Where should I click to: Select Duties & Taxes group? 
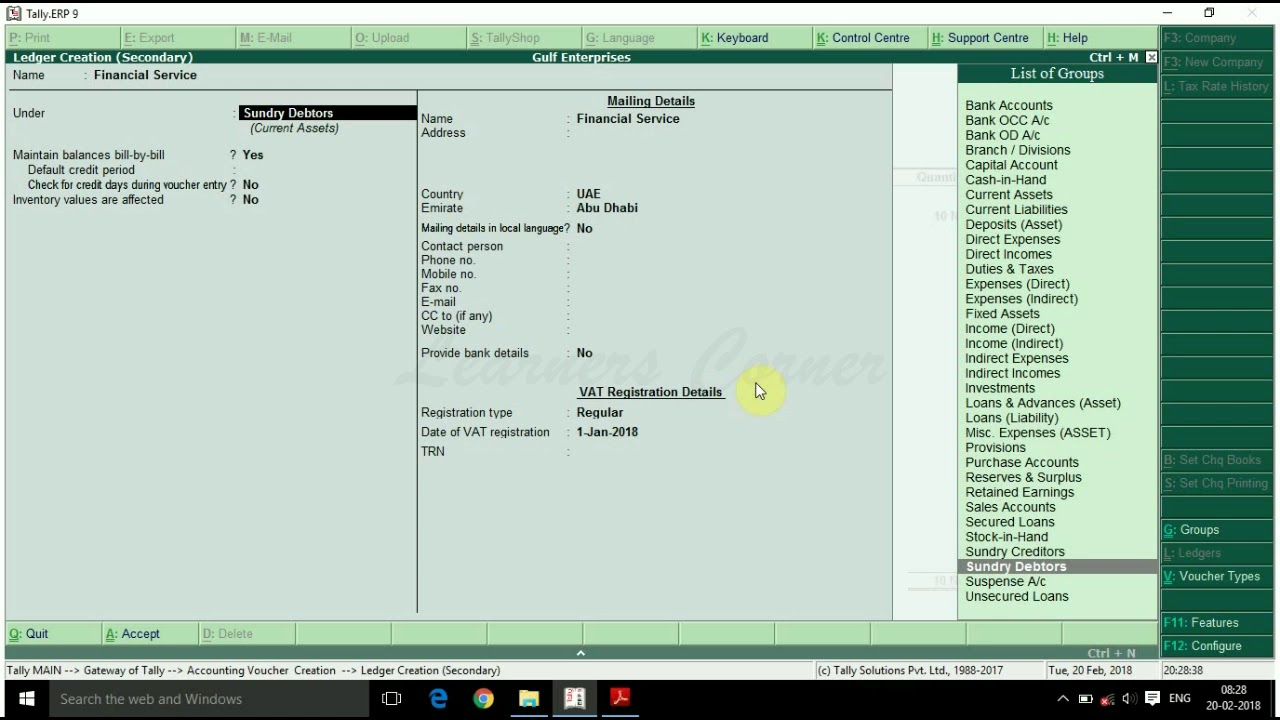[x=1009, y=269]
